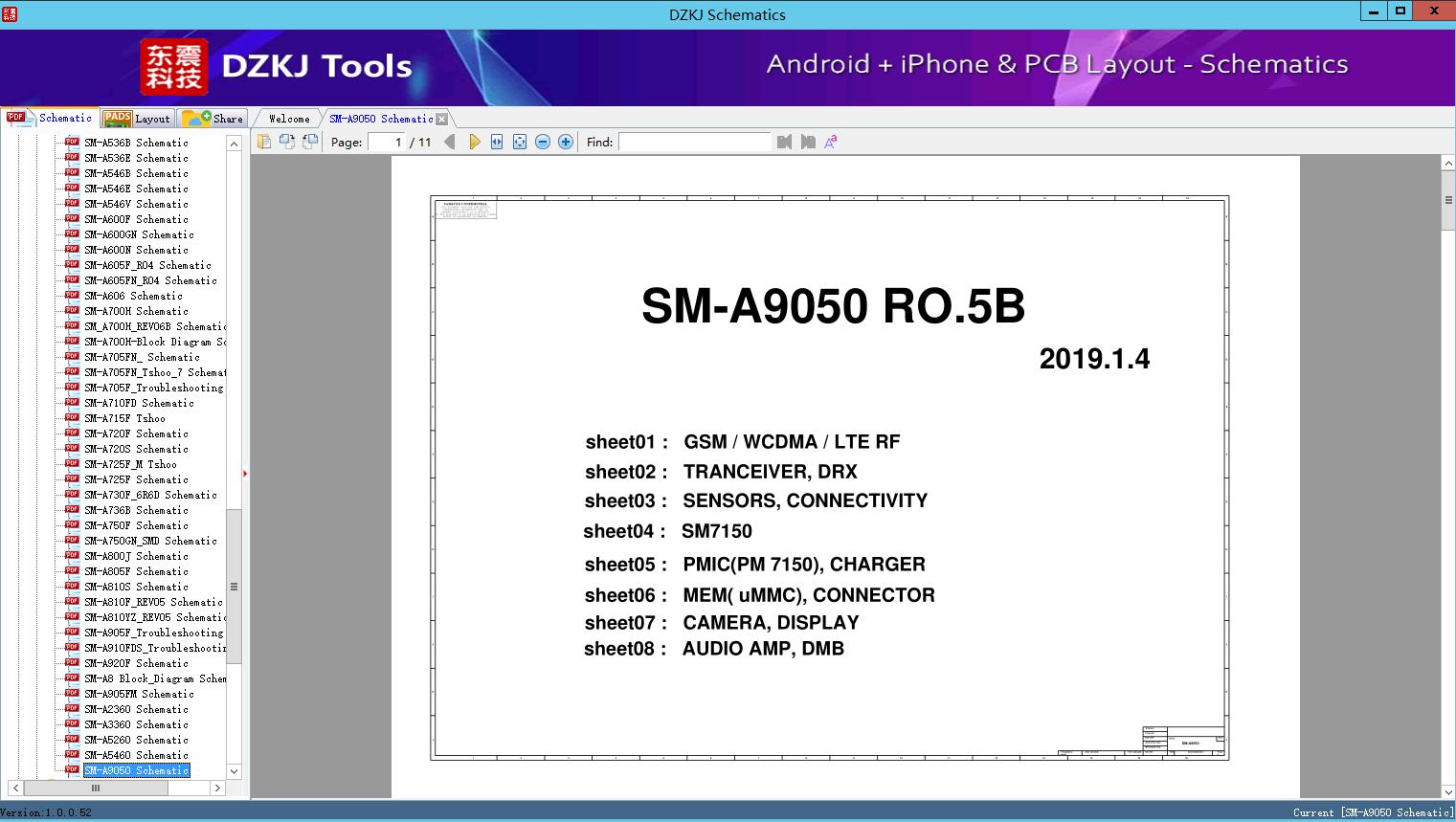Click the find next icon
This screenshot has height=822, width=1456.
pyautogui.click(x=808, y=142)
